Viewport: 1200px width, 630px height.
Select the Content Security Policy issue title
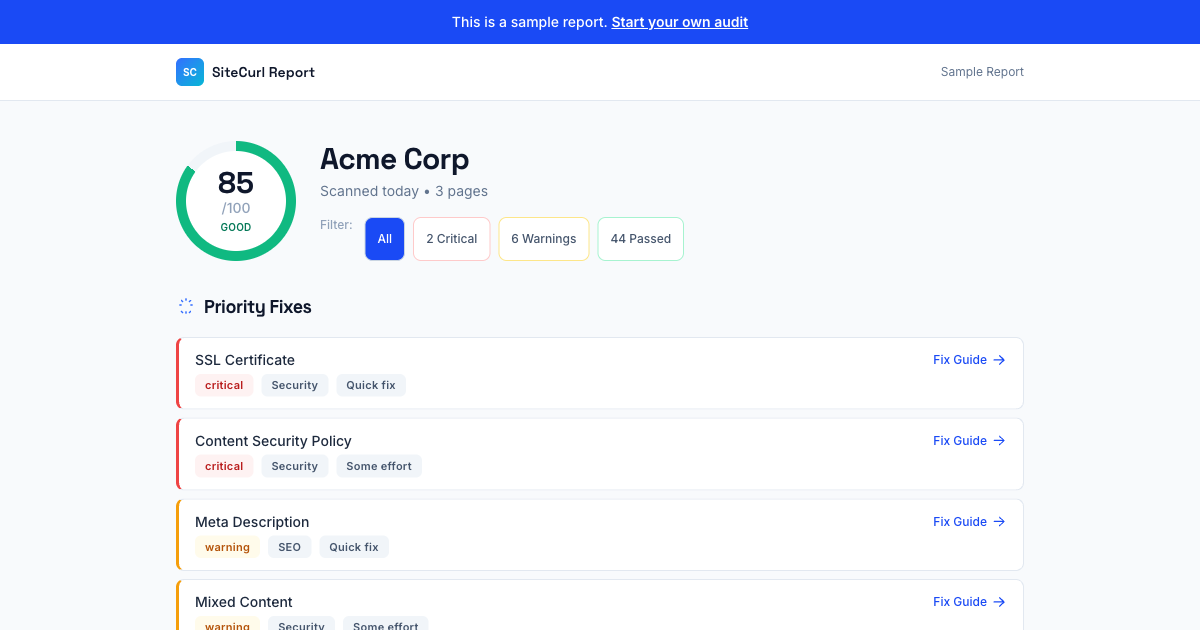point(273,441)
